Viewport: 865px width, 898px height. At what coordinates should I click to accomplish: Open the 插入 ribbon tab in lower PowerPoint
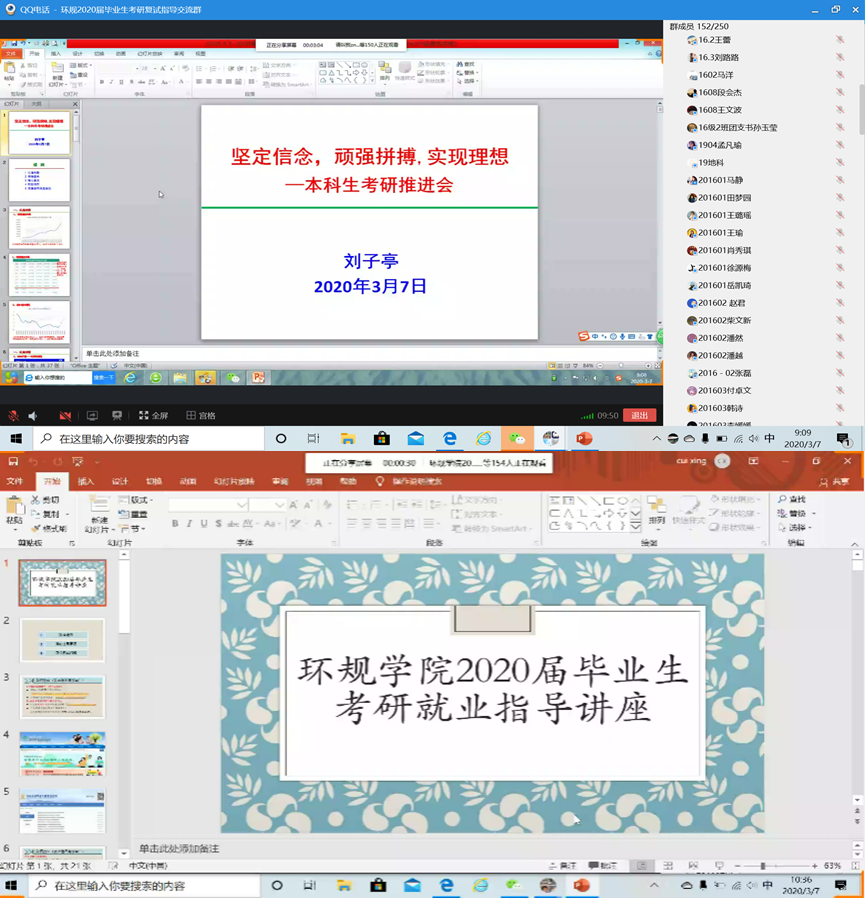86,481
